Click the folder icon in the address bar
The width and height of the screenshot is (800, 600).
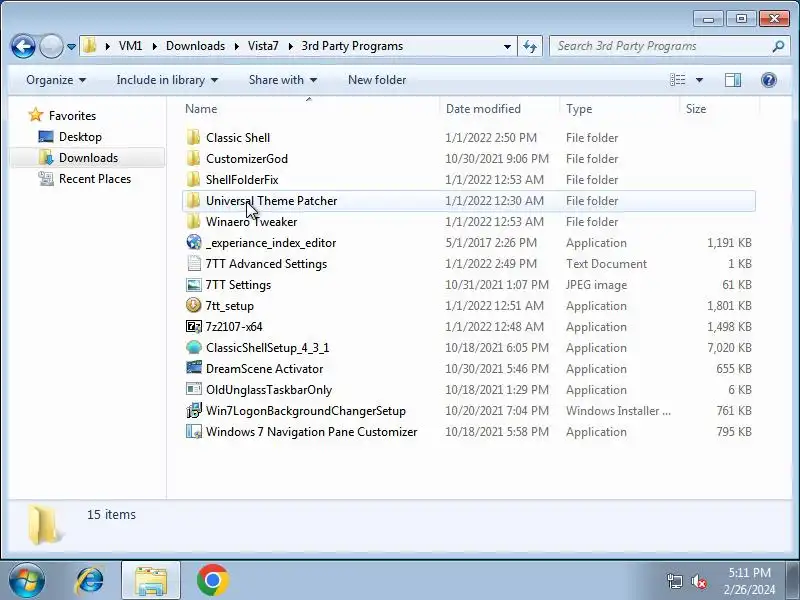tap(90, 46)
